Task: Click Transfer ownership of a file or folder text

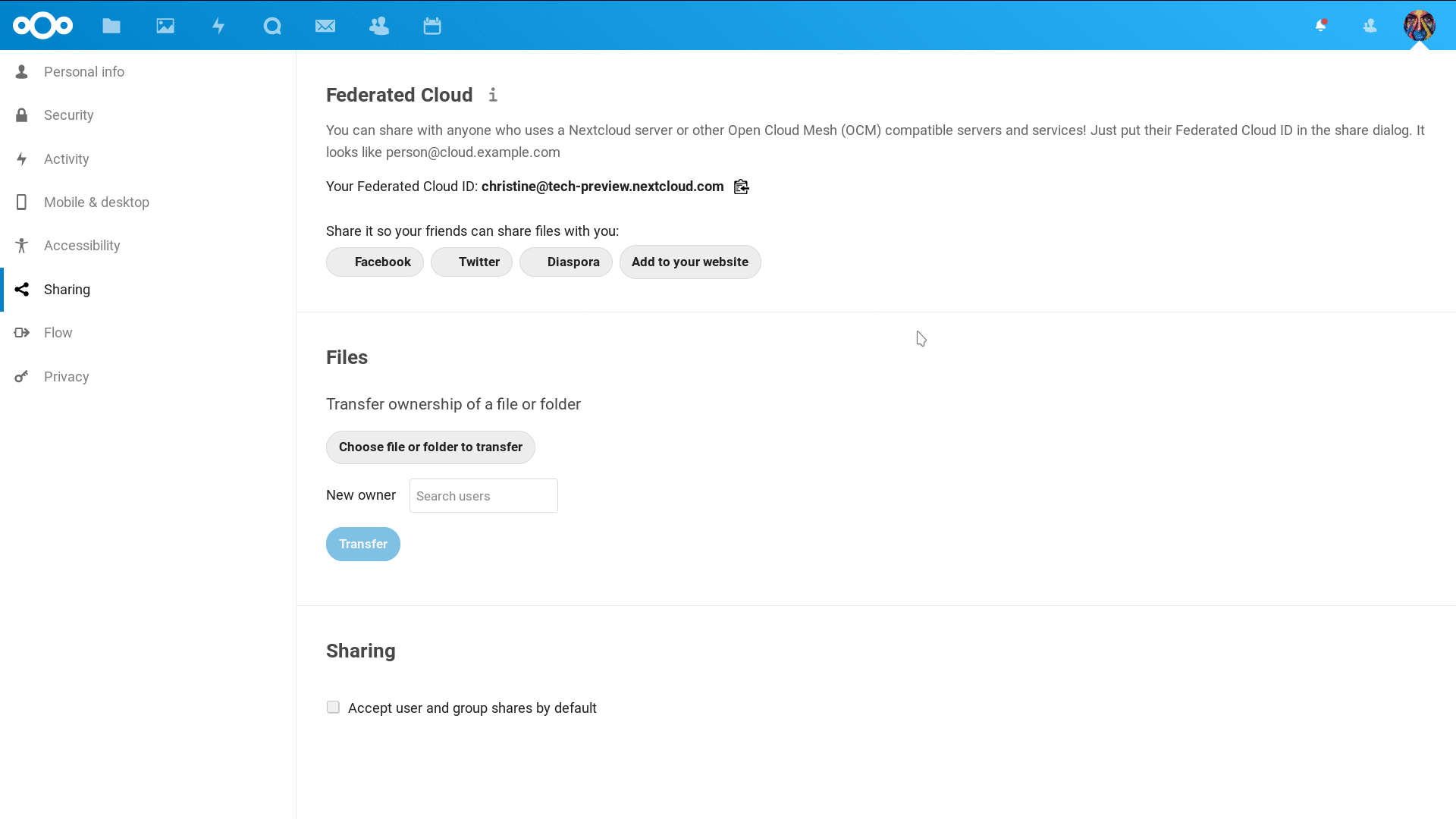Action: coord(453,404)
